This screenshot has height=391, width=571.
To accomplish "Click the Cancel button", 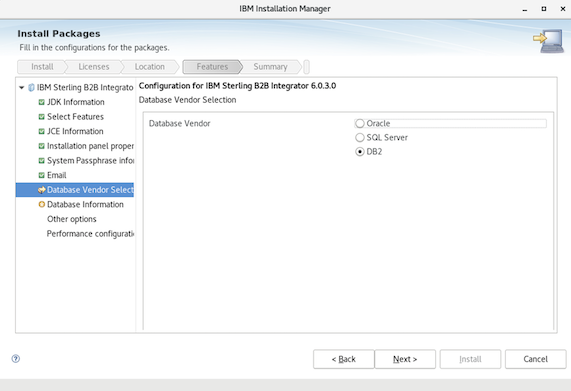I will tap(535, 359).
